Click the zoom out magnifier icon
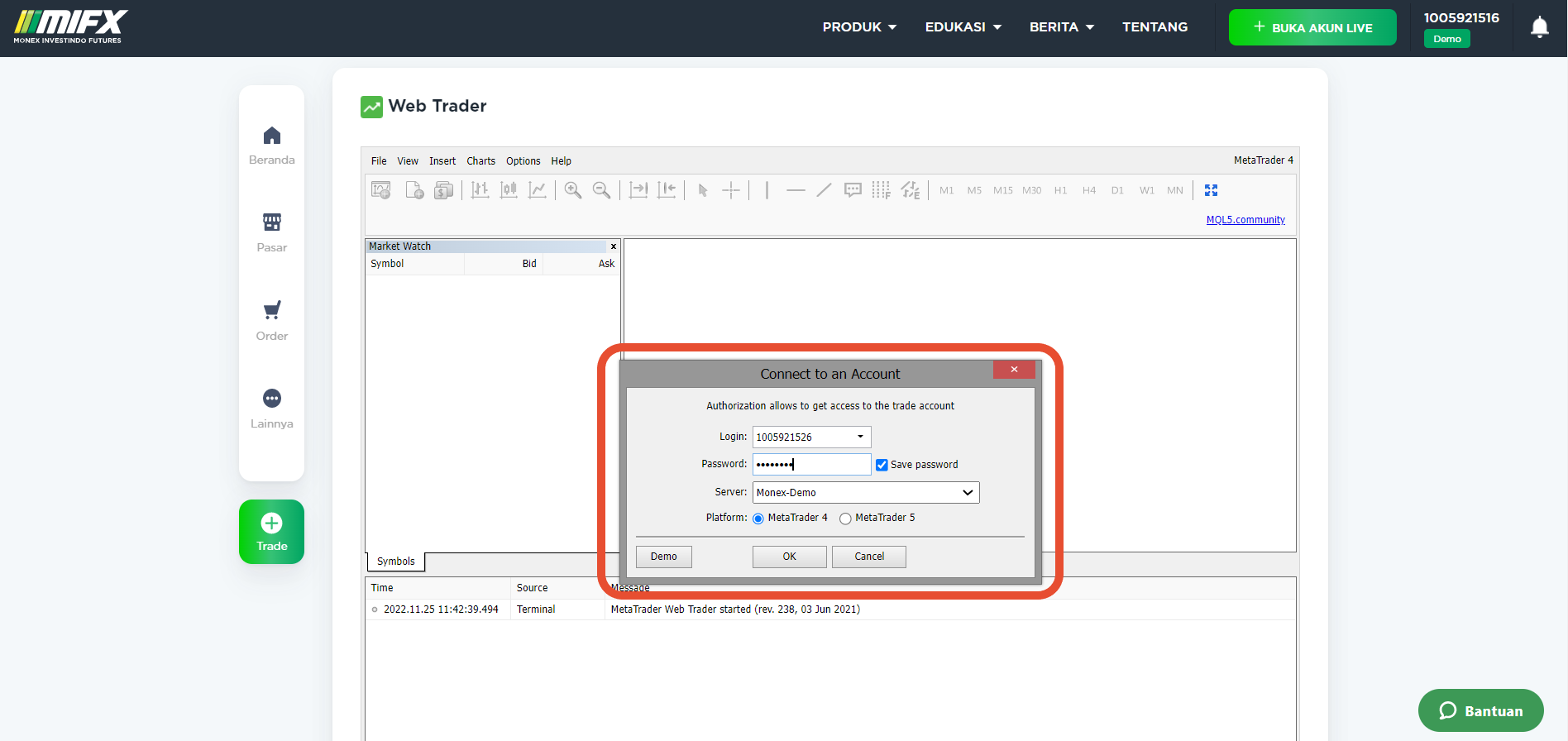The image size is (1568, 741). pos(602,190)
